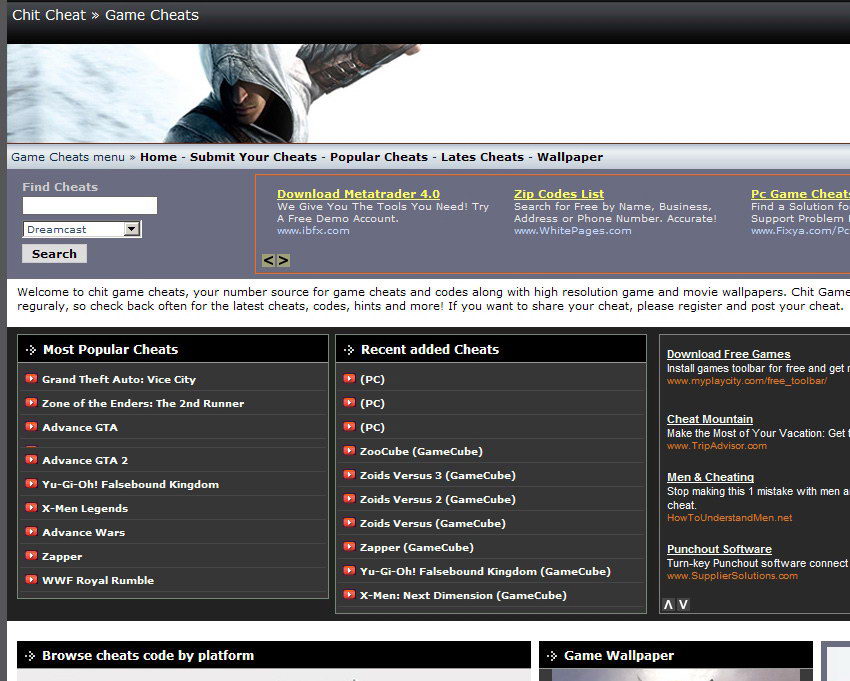This screenshot has height=681, width=850.
Task: Open Pc Game Cheats ad link
Action: click(x=800, y=194)
